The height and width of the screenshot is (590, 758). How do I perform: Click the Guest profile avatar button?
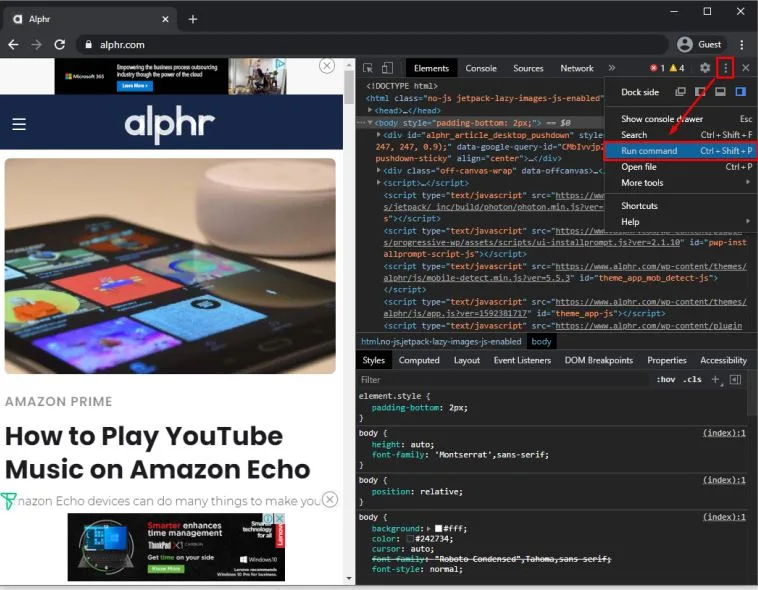[700, 44]
